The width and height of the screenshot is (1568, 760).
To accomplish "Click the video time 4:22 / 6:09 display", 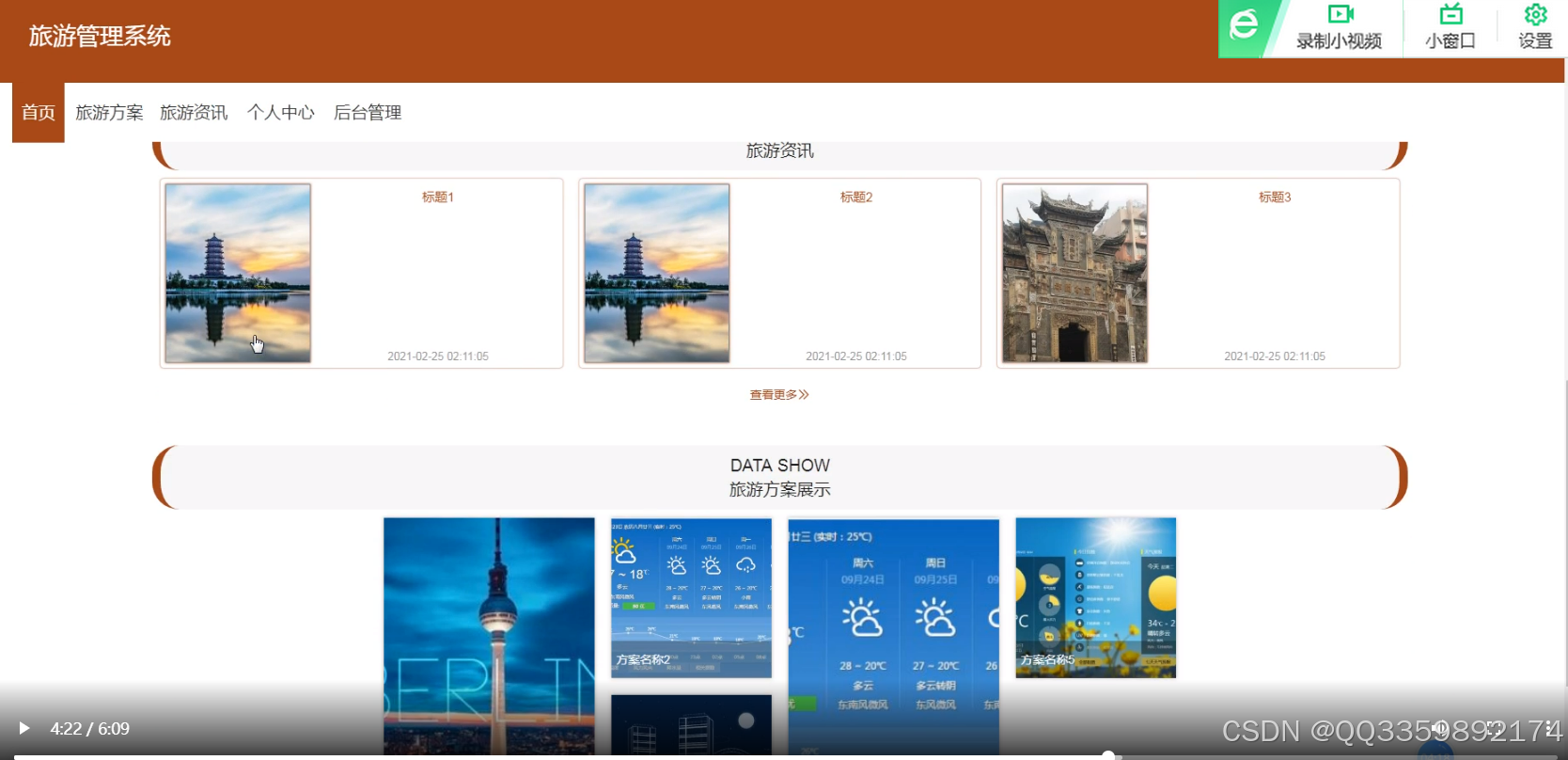I will point(90,729).
